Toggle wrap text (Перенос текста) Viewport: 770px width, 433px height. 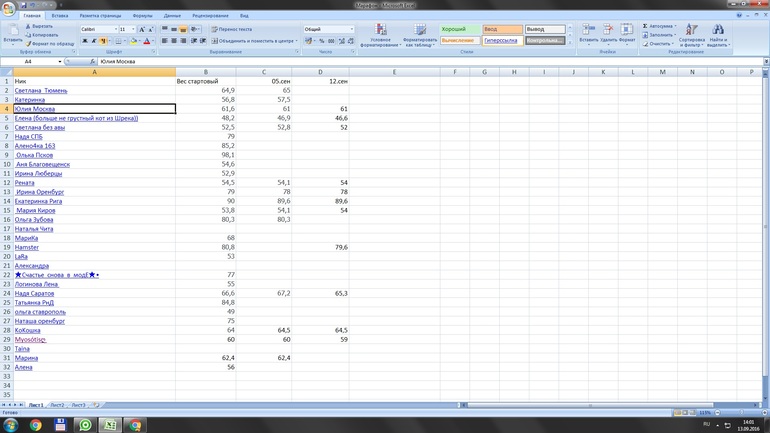tap(233, 29)
